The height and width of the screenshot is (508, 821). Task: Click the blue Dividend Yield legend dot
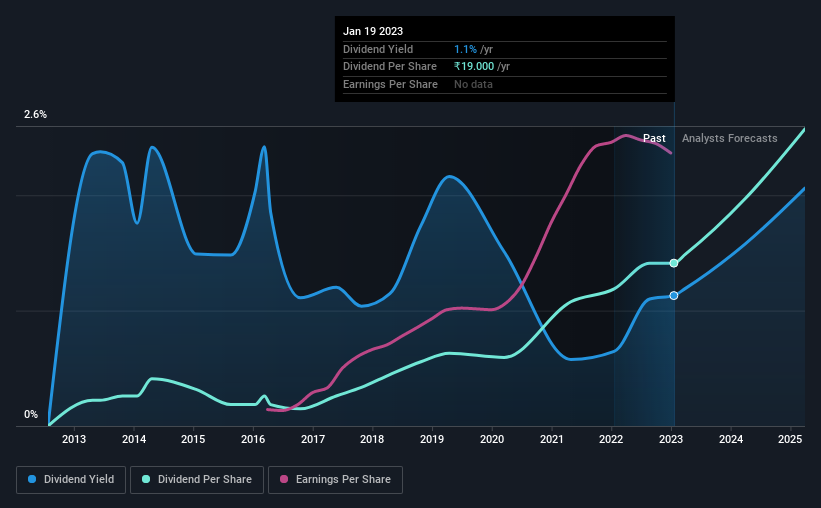pyautogui.click(x=32, y=479)
